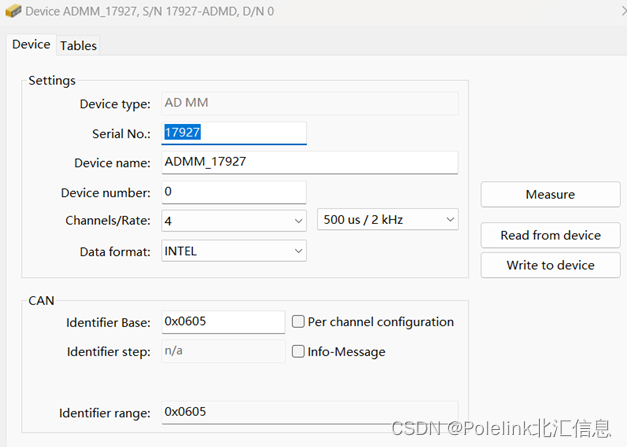Enable Per channel configuration checkbox

point(298,321)
